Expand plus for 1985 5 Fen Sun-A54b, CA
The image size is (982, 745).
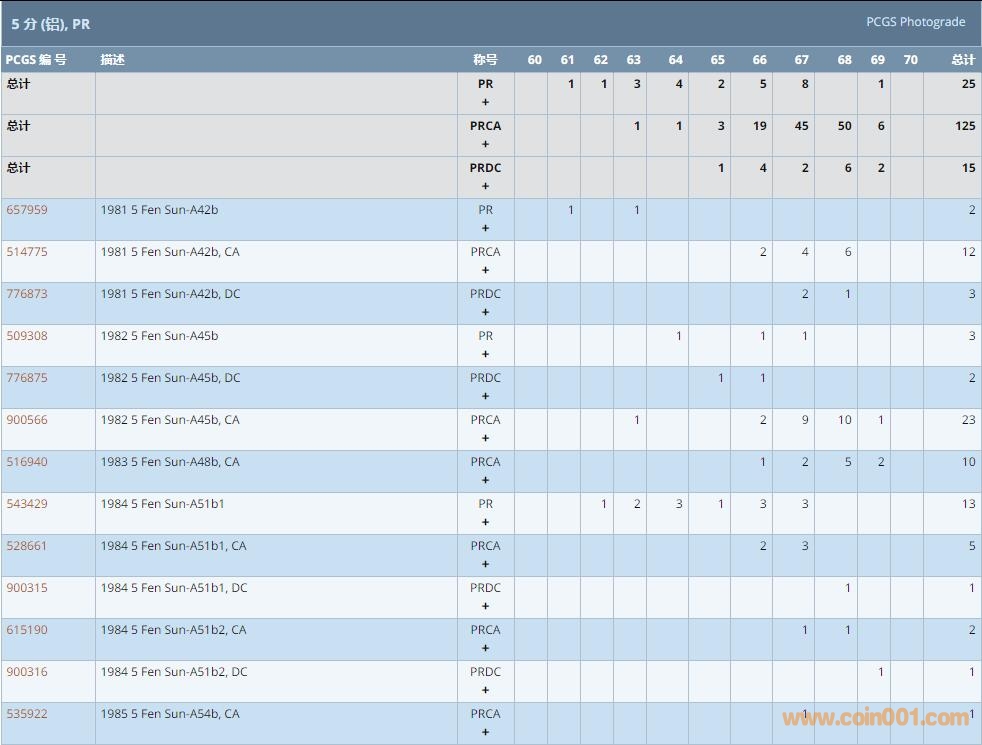[x=486, y=732]
